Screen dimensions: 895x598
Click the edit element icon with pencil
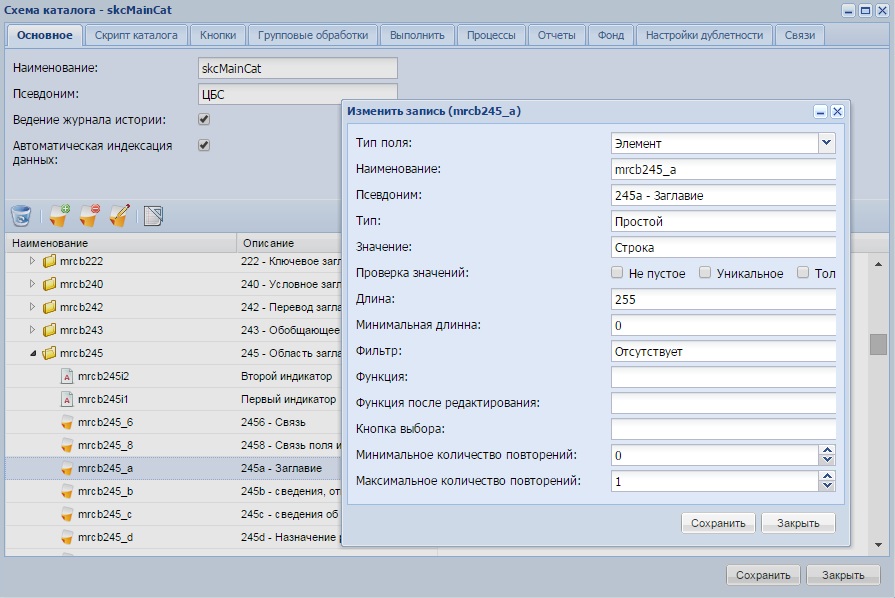click(x=119, y=216)
